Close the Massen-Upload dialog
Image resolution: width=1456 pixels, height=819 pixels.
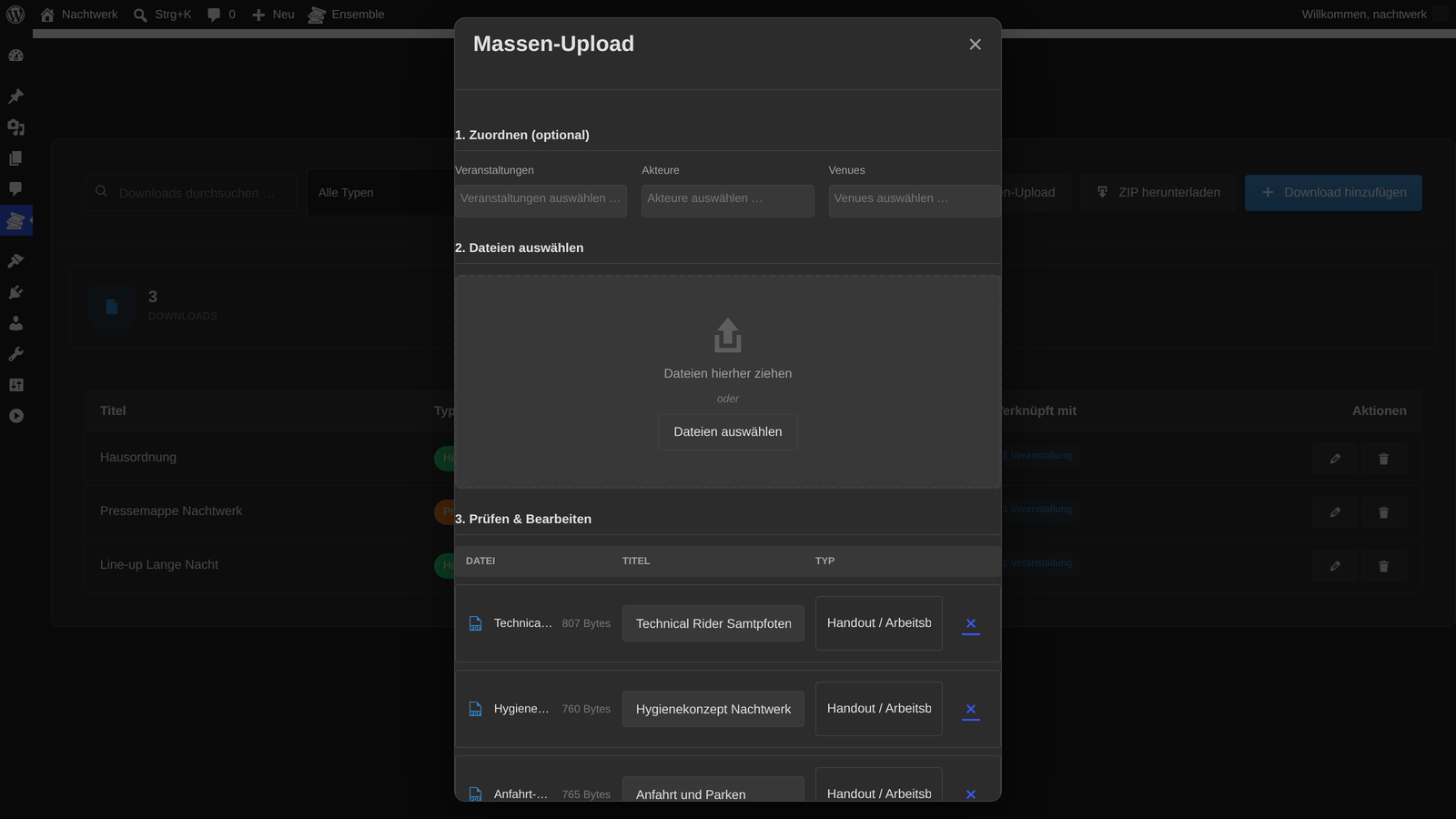(976, 45)
